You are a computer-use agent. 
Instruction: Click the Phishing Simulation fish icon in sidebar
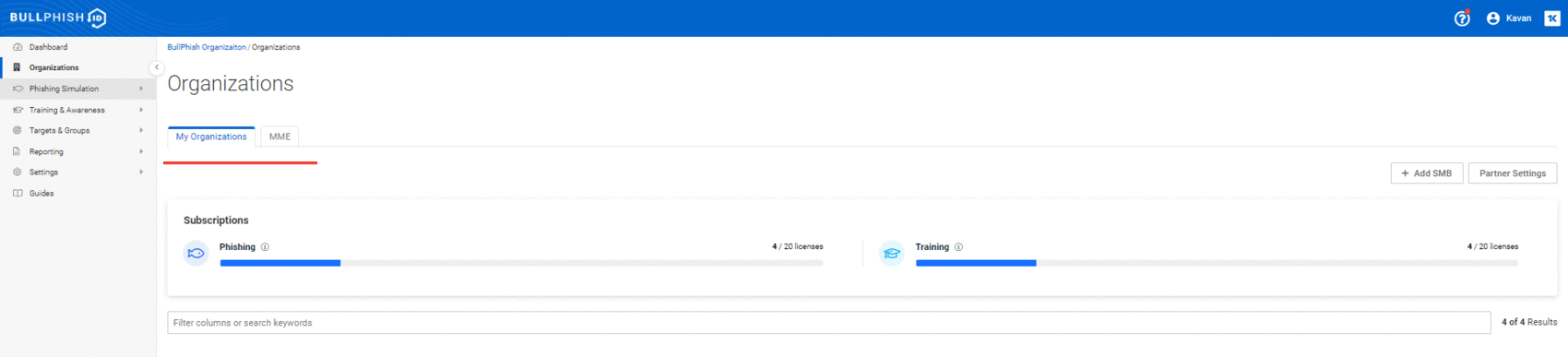18,89
